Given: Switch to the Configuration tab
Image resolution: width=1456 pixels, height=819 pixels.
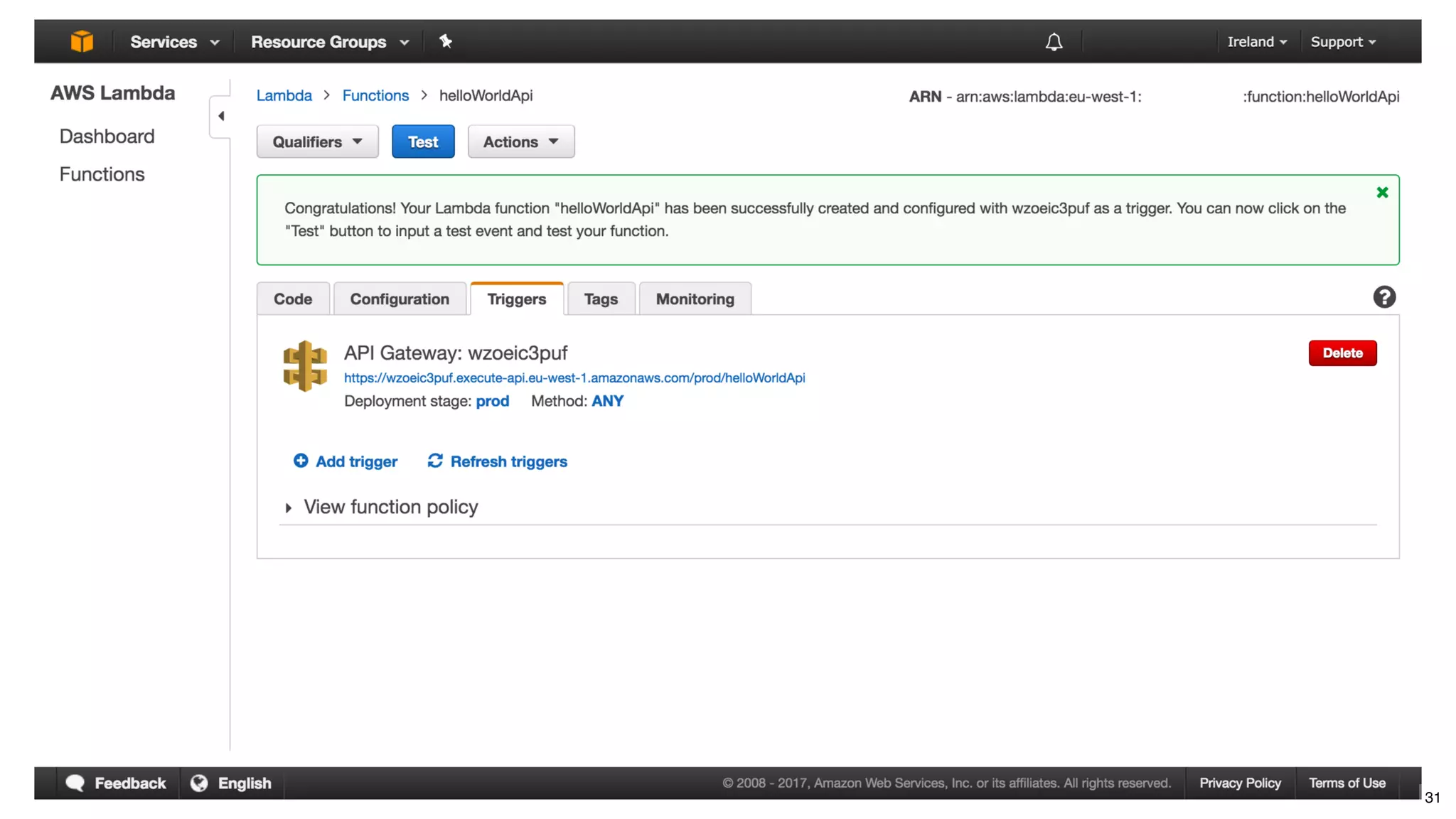Looking at the screenshot, I should coord(400,299).
